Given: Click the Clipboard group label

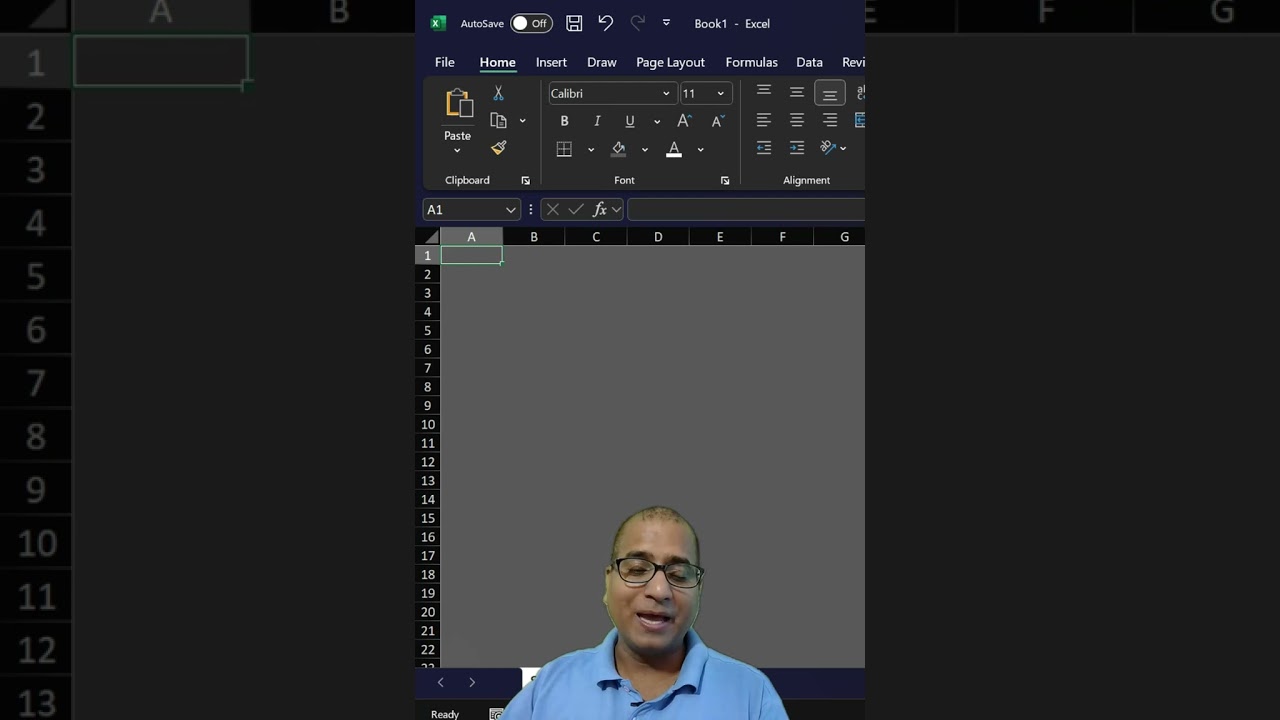Looking at the screenshot, I should coord(467,181).
